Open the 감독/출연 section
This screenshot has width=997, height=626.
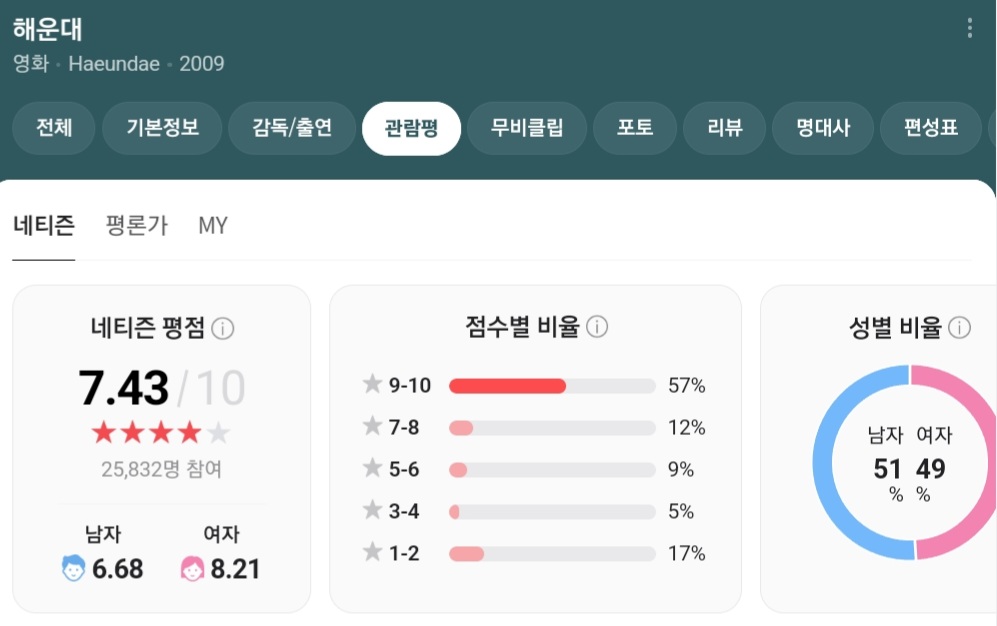pos(292,128)
